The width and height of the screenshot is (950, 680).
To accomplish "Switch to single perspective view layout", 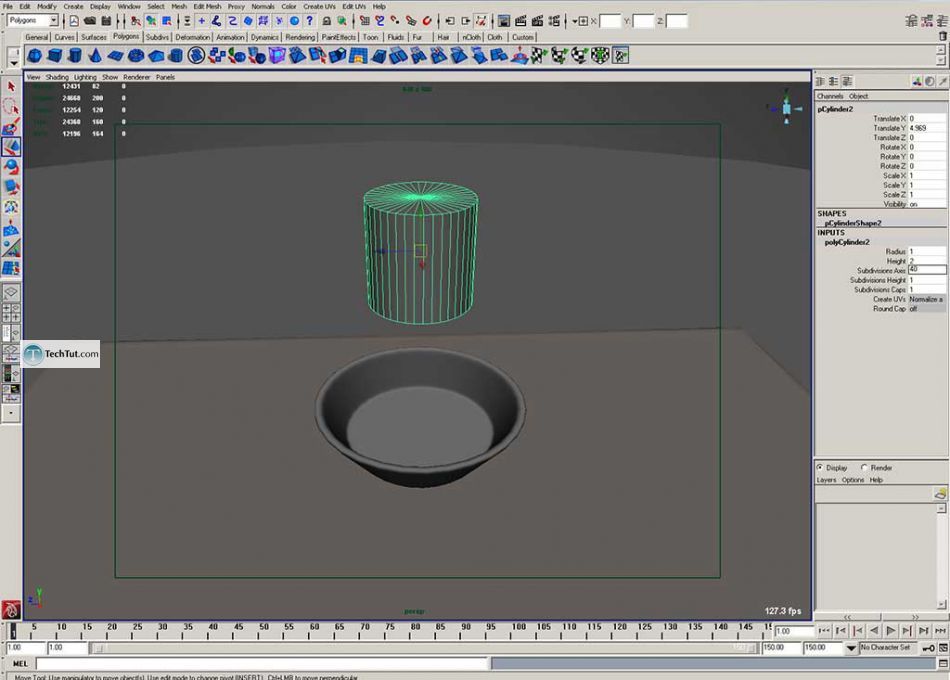I will pos(11,293).
